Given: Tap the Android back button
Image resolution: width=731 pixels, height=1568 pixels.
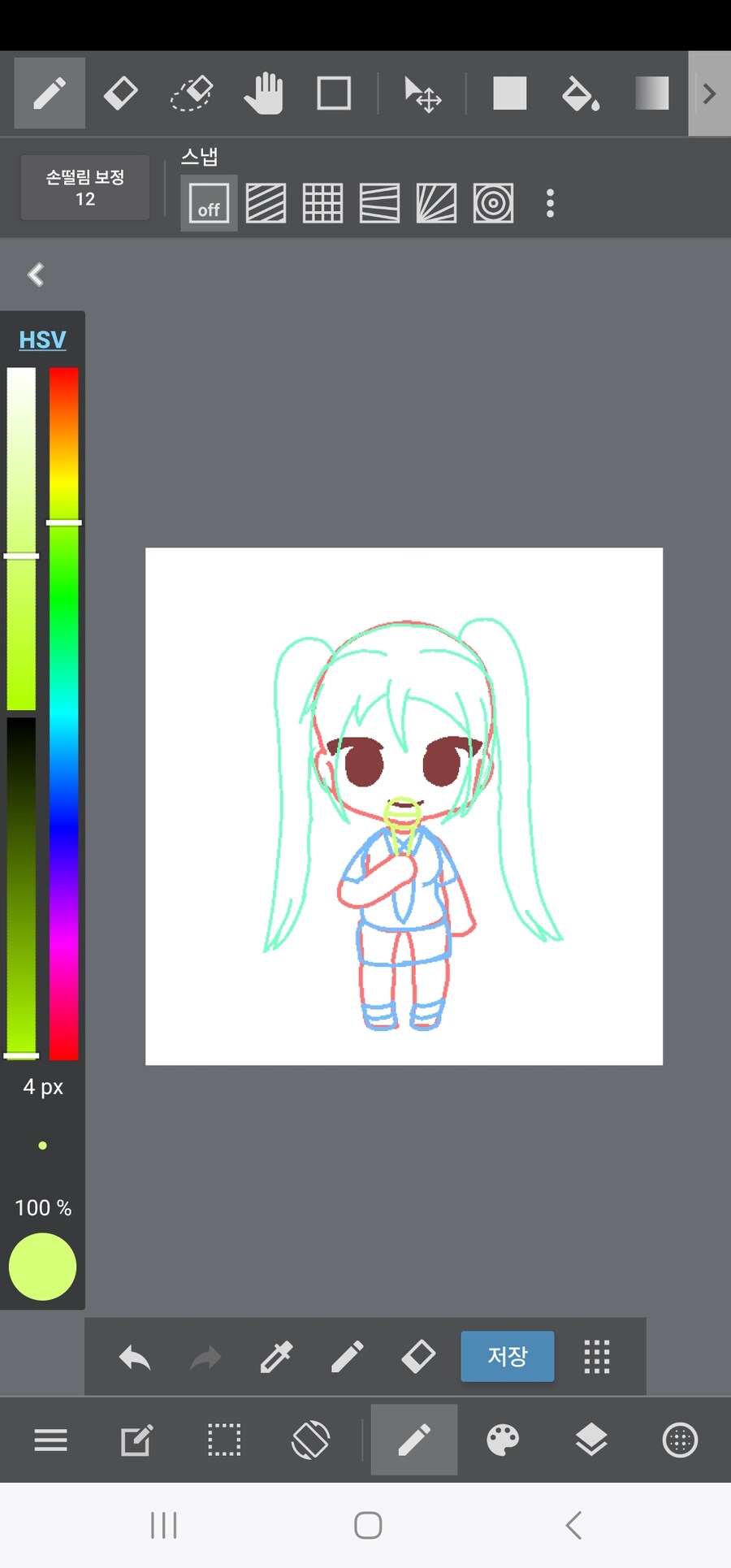Looking at the screenshot, I should (x=573, y=1525).
